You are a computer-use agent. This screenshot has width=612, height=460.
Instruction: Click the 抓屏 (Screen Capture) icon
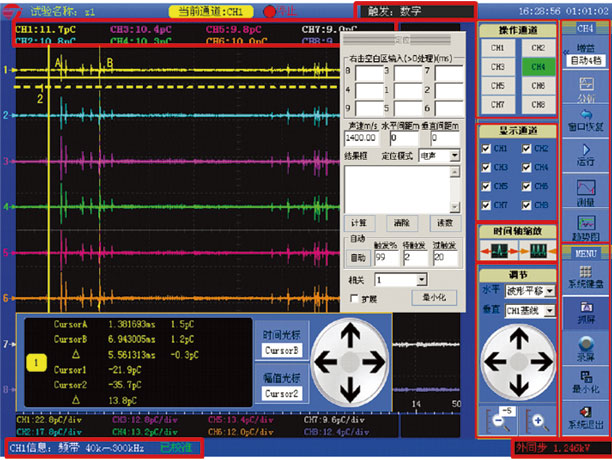click(585, 315)
